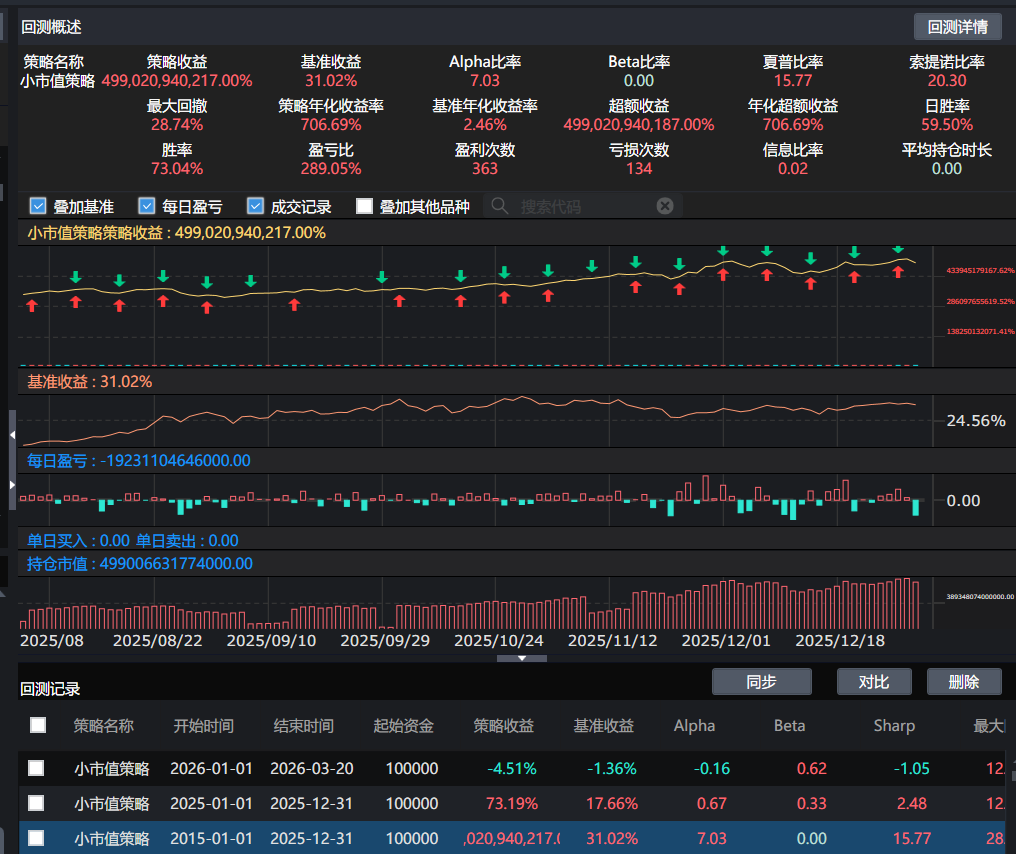Click the first green sell arrow on the strategy chart
The image size is (1016, 854).
point(75,276)
